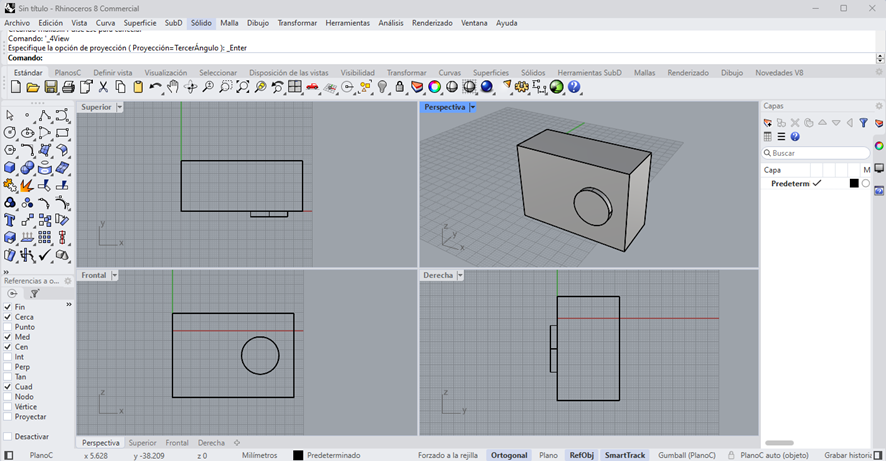Open the Superficie menu
The image size is (886, 461).
point(140,23)
